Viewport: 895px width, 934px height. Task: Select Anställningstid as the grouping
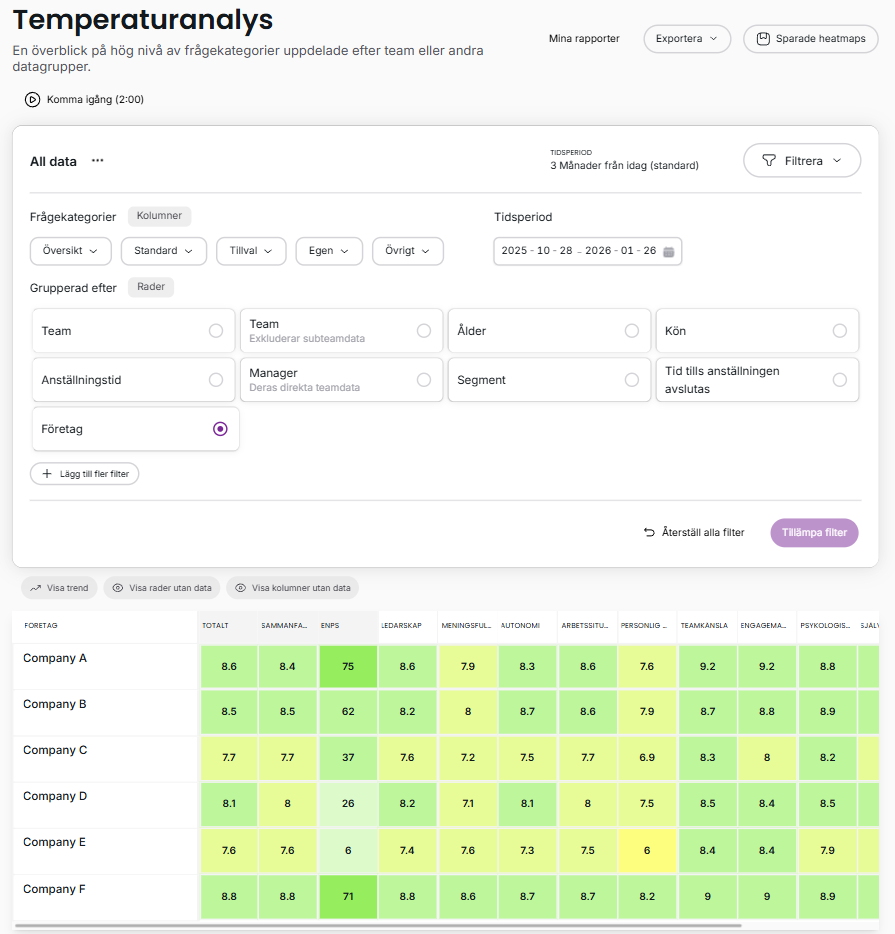click(215, 380)
